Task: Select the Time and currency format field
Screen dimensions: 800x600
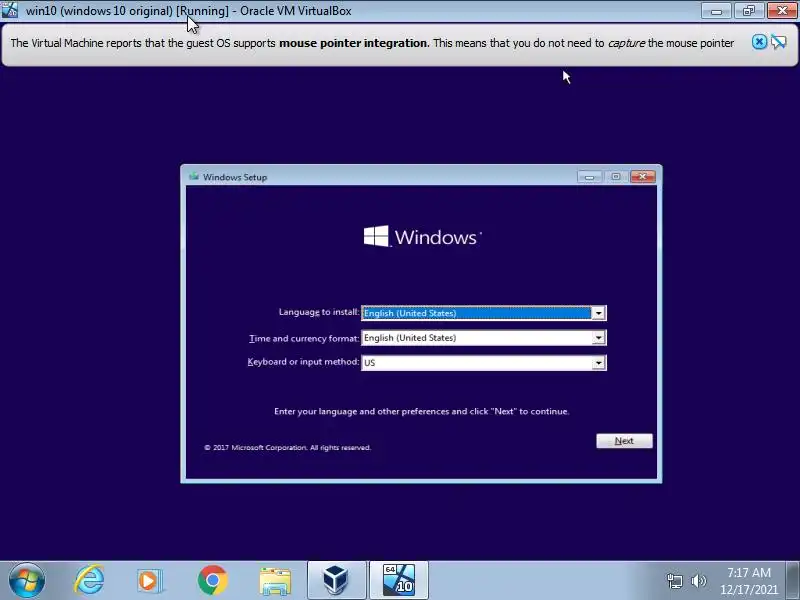Action: click(x=484, y=338)
